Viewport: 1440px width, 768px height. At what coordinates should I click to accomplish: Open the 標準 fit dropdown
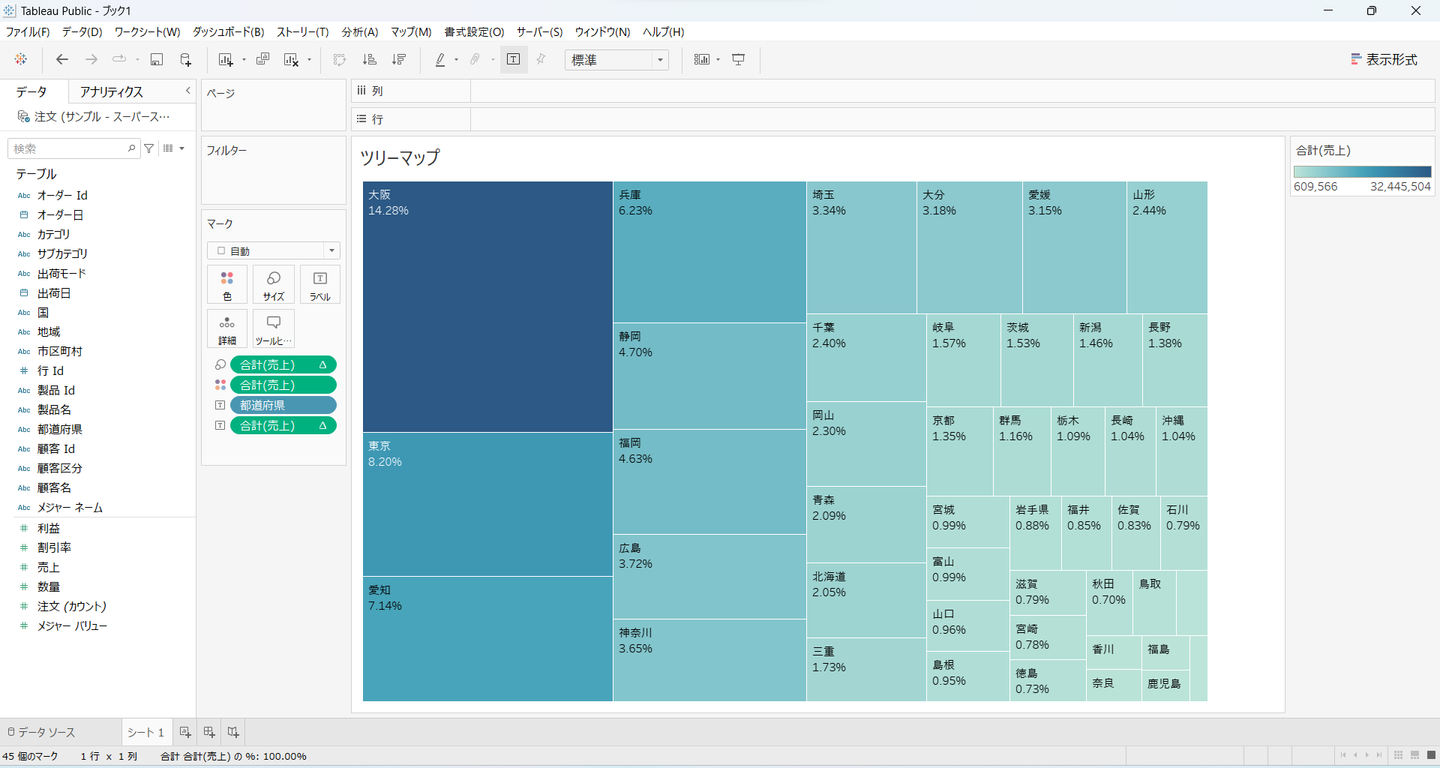[x=660, y=60]
